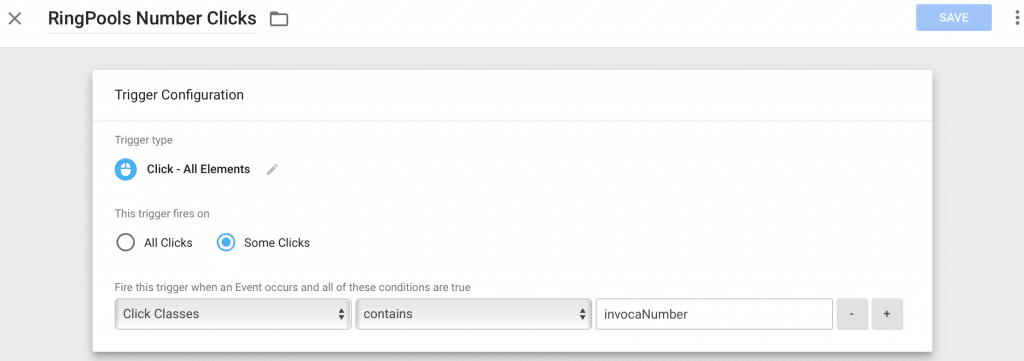The width and height of the screenshot is (1024, 361).
Task: Click the Trigger Configuration header
Action: click(180, 95)
